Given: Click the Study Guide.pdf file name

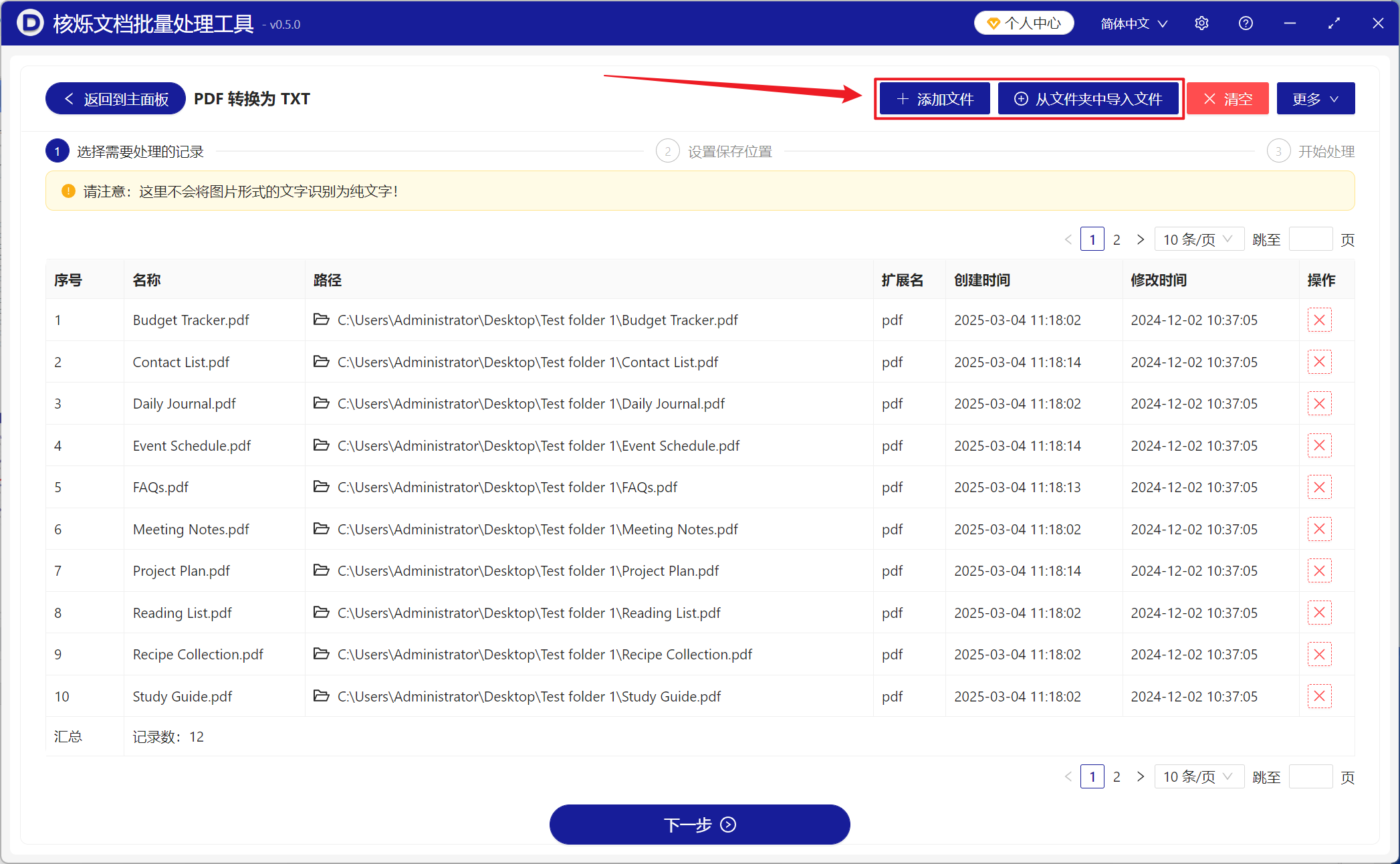Looking at the screenshot, I should 183,696.
